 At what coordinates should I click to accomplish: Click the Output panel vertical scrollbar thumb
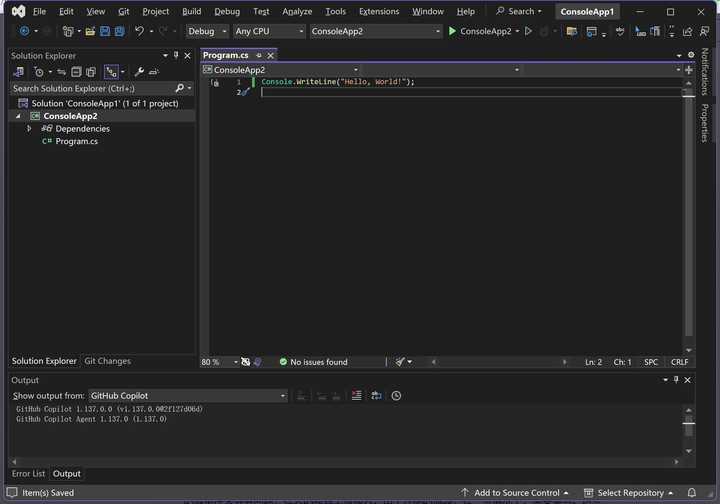pos(688,426)
